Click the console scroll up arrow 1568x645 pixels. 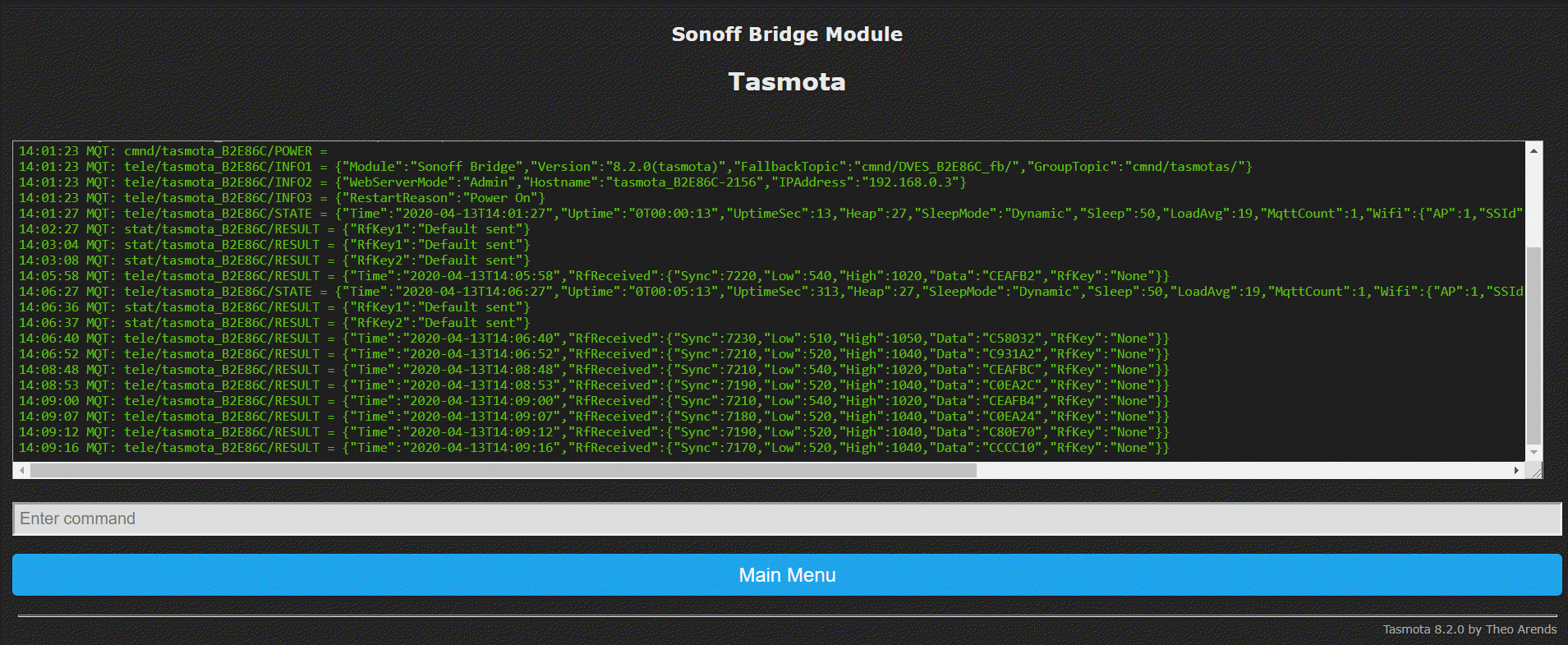click(1534, 150)
